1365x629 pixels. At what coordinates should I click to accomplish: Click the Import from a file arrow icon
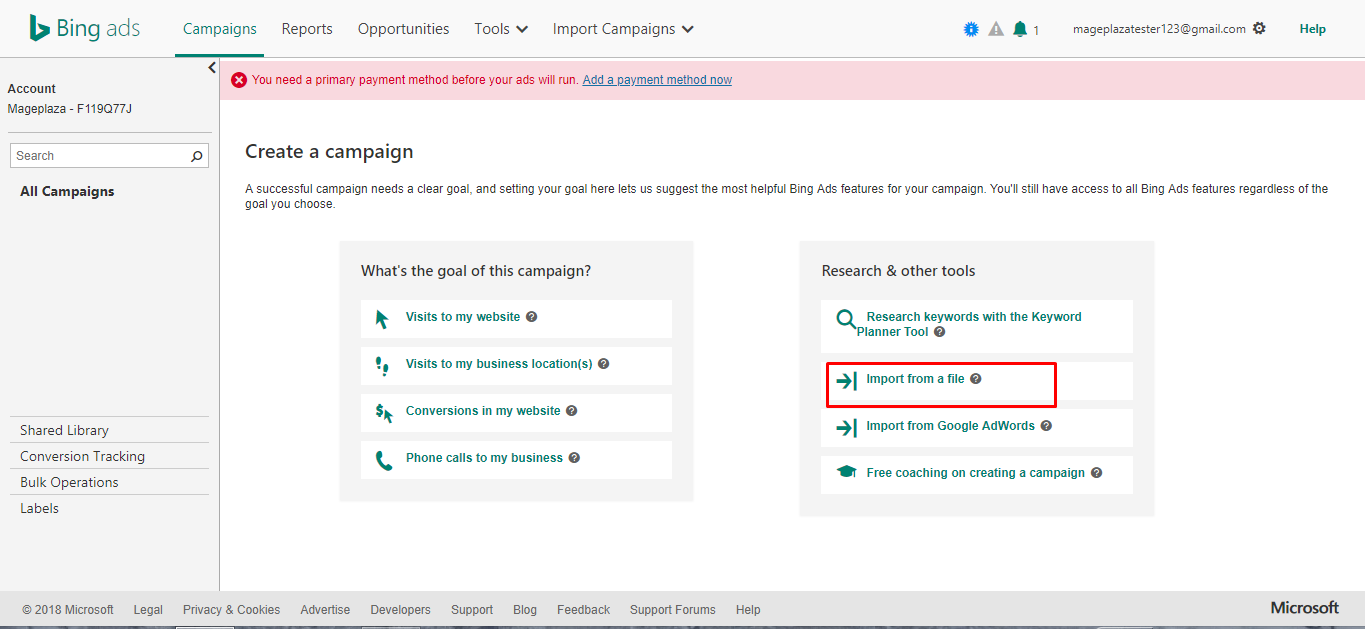point(846,381)
